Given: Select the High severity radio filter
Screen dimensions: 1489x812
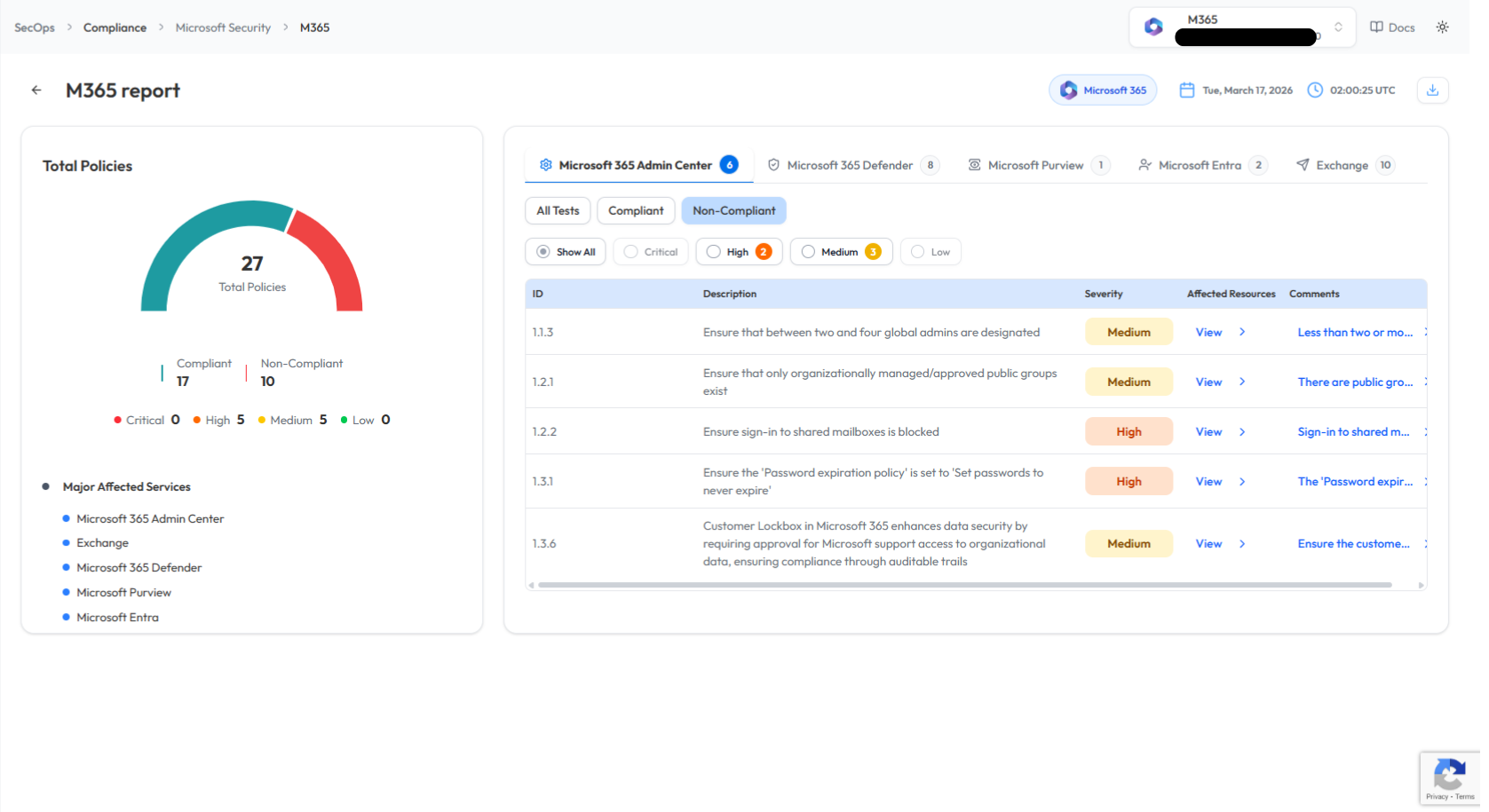Looking at the screenshot, I should [x=714, y=252].
